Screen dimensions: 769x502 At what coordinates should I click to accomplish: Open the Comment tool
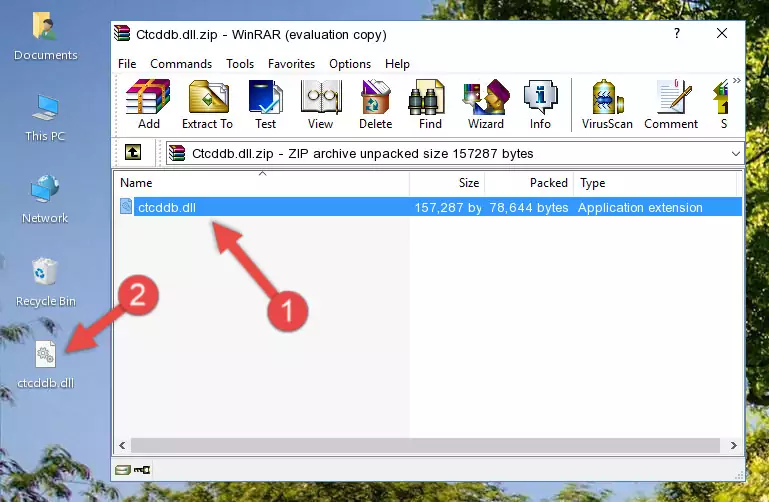point(671,104)
